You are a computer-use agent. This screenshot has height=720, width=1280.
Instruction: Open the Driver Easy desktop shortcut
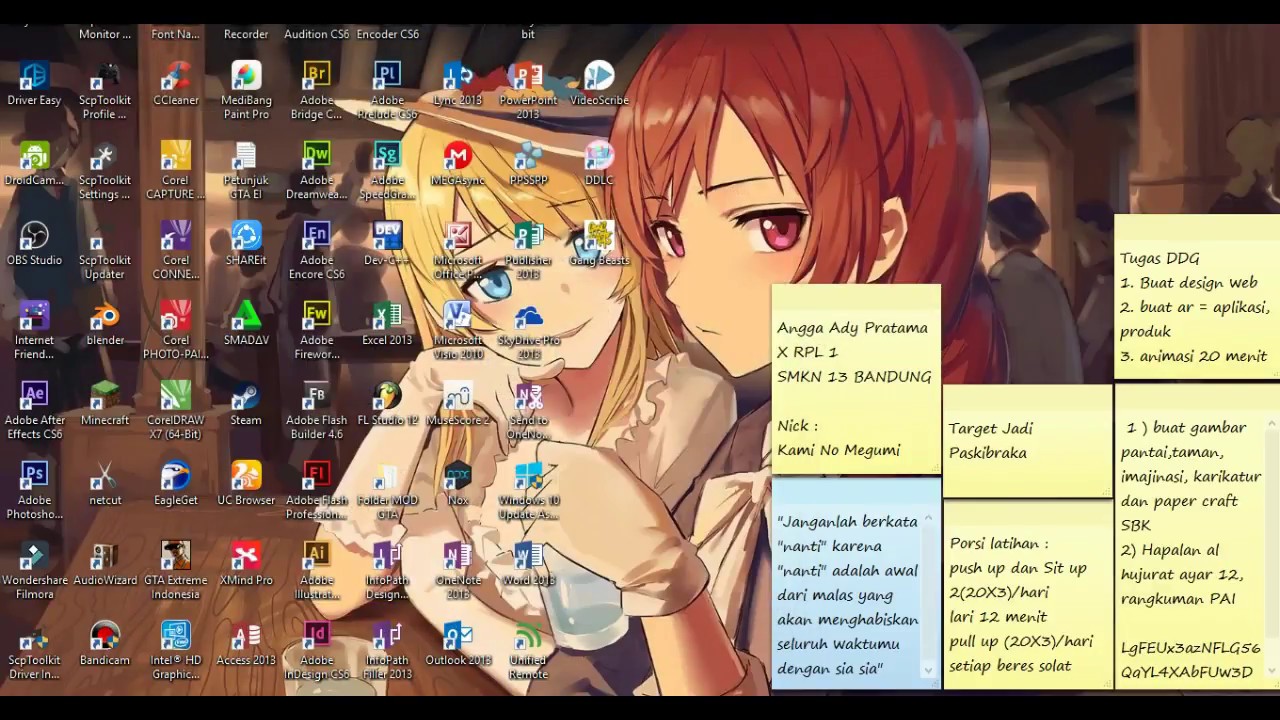(34, 84)
